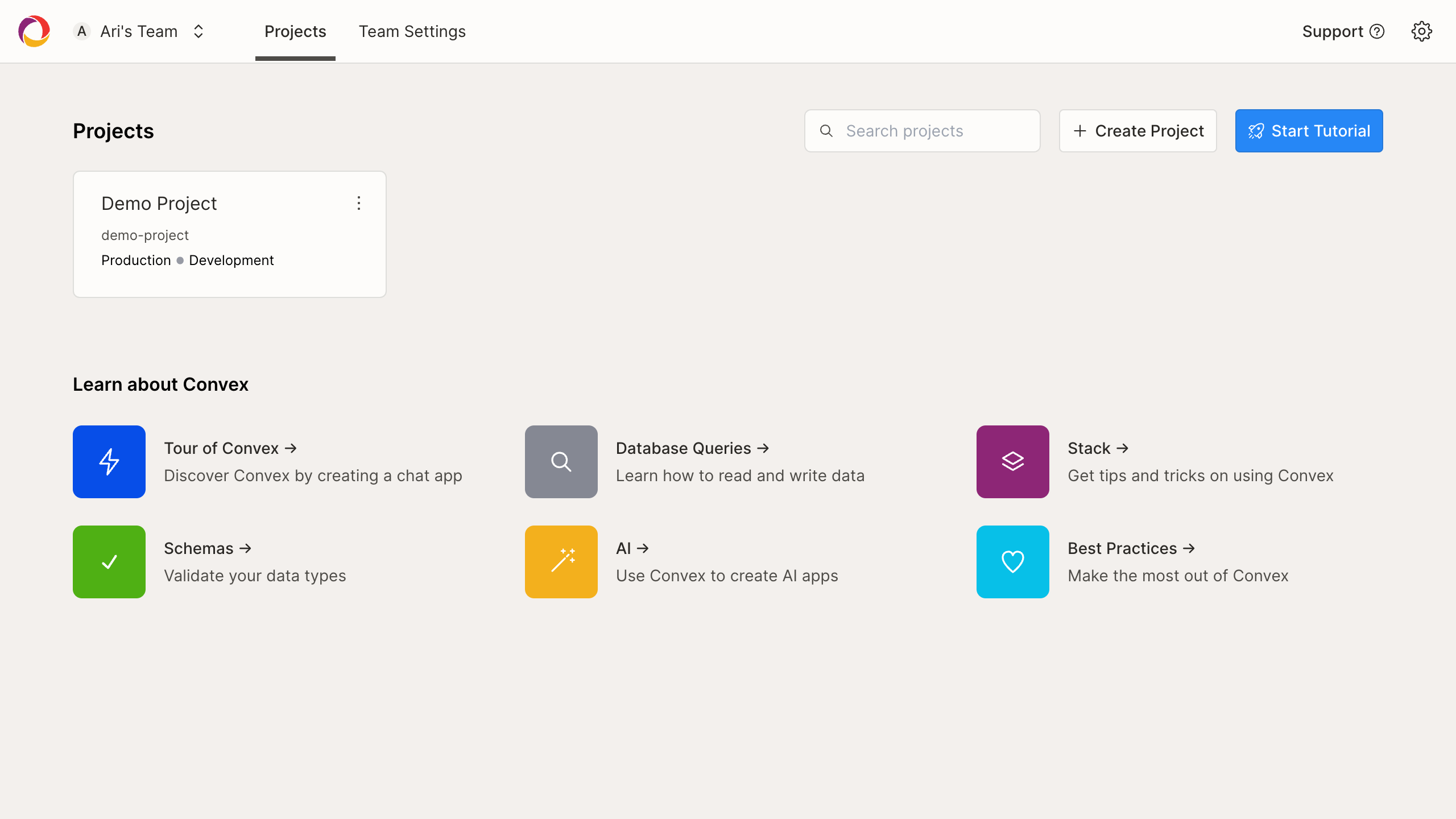
Task: Click the demo-project slug text
Action: point(145,235)
